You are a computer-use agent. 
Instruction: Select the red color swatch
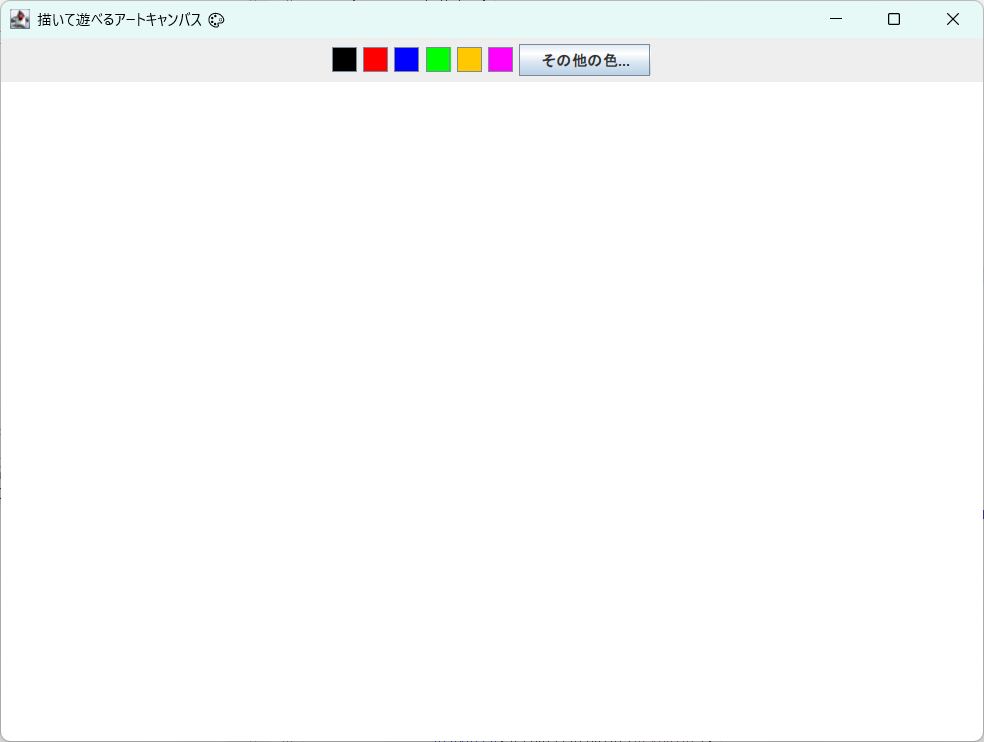pos(375,60)
